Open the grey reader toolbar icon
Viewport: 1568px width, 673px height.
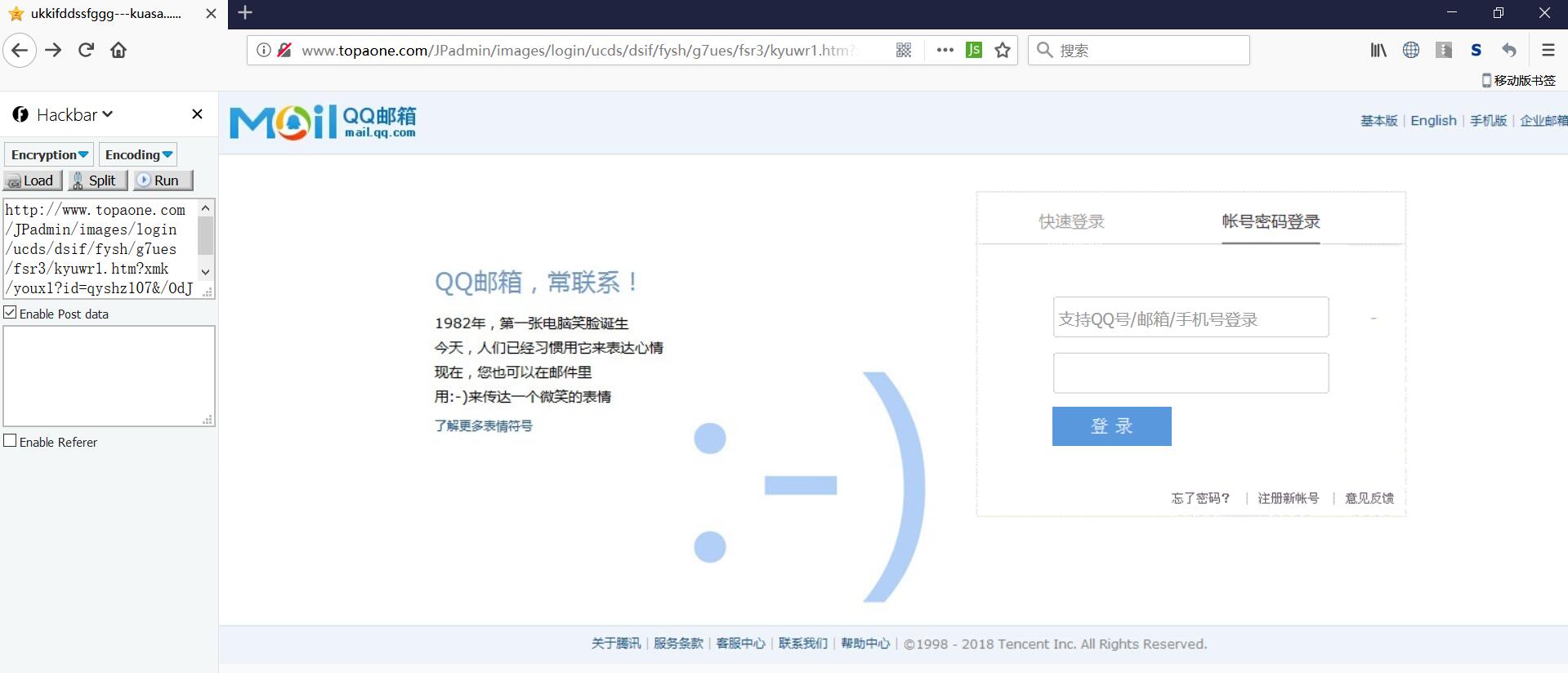1444,51
